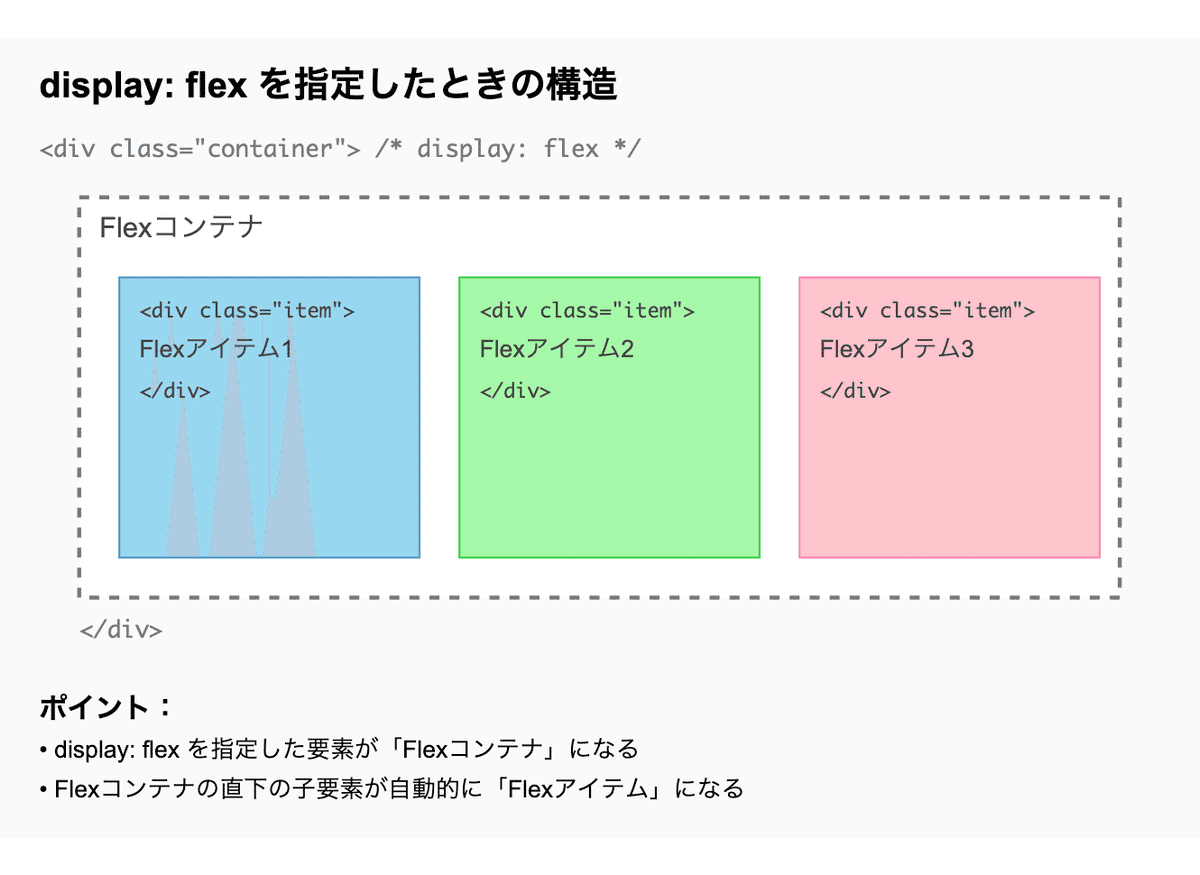
Task: Click the closing </div> inside blue box
Action: tap(175, 390)
